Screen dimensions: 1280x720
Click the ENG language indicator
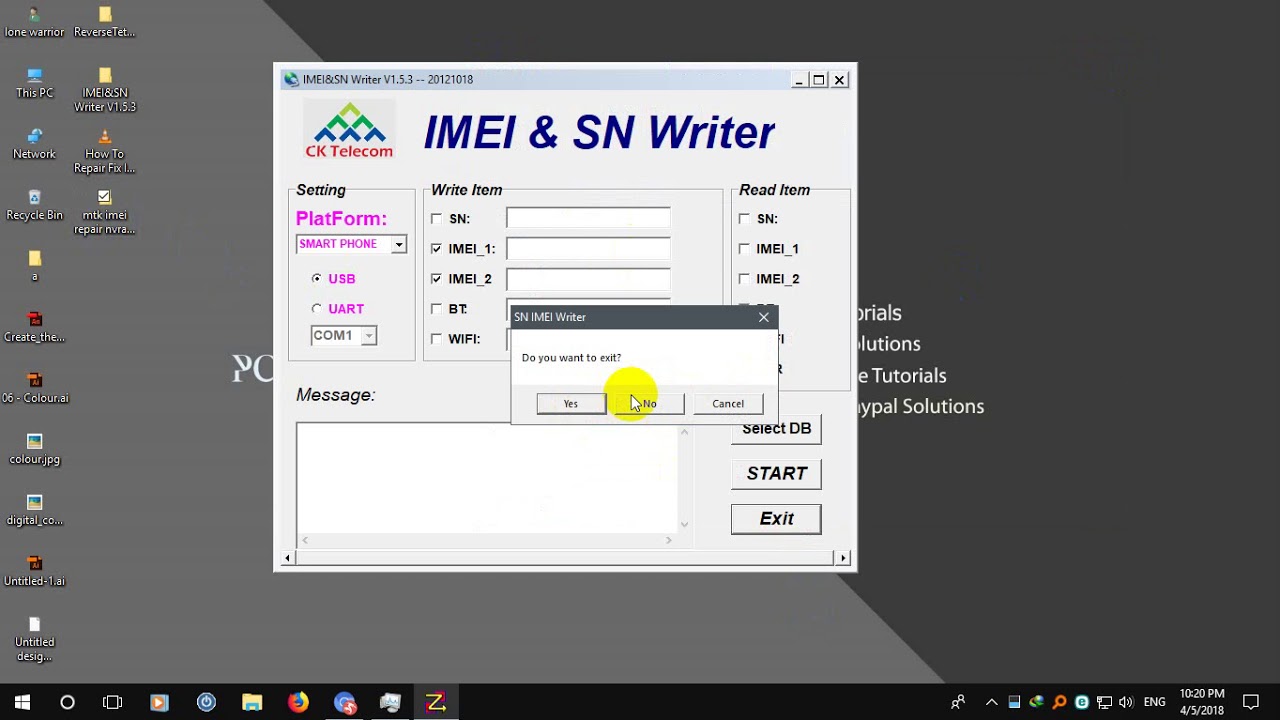[1155, 702]
